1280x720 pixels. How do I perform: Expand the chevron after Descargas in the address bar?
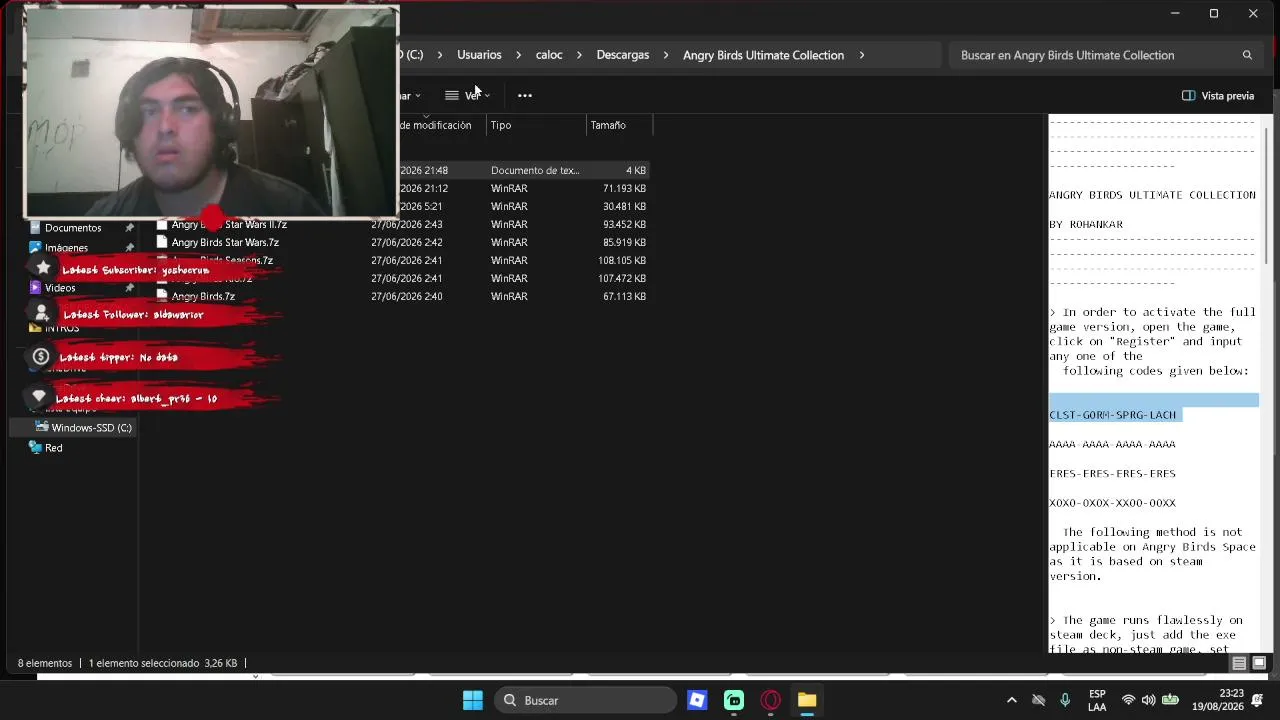(x=666, y=55)
